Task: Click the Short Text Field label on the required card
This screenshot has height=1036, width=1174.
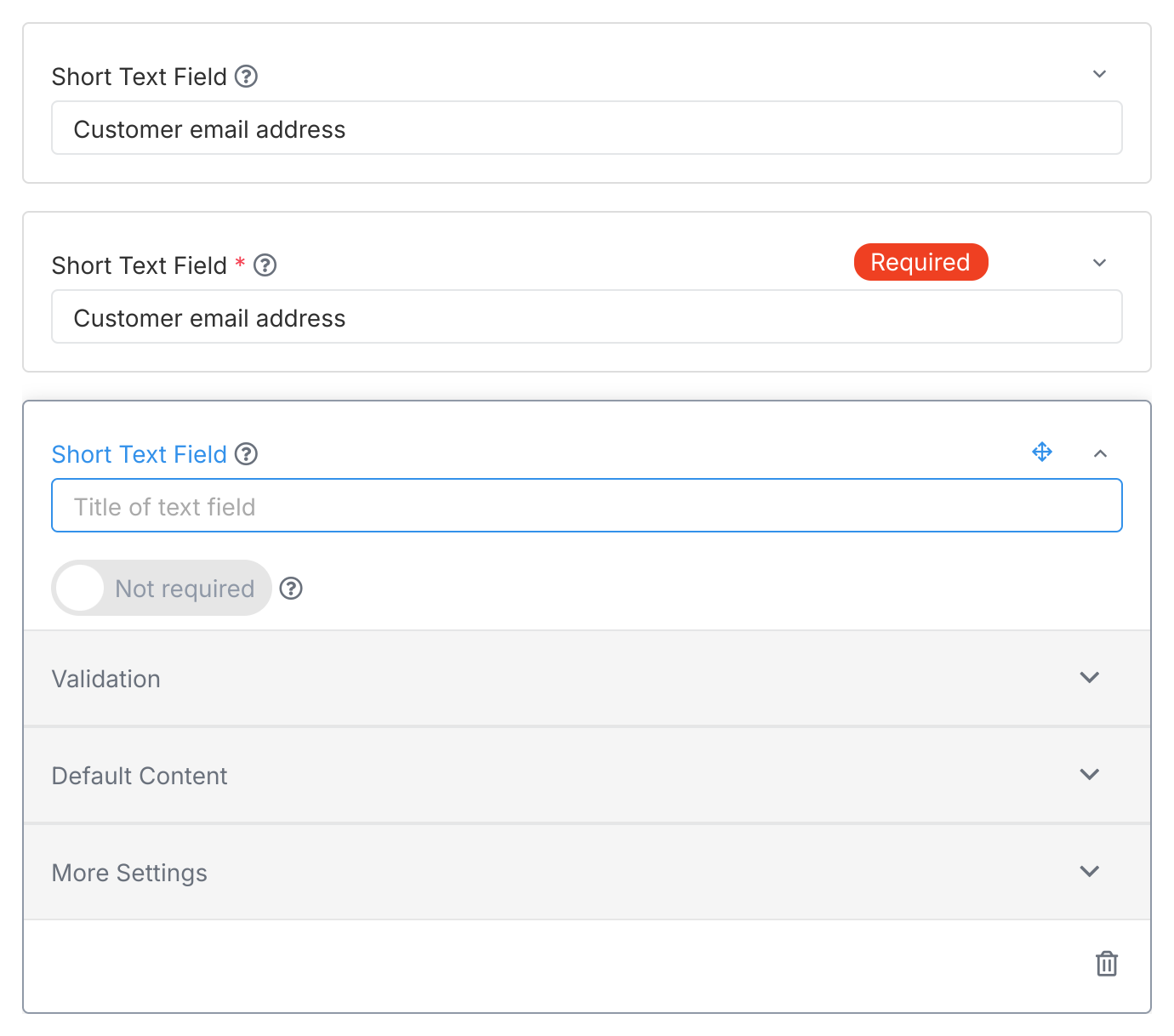Action: tap(139, 265)
